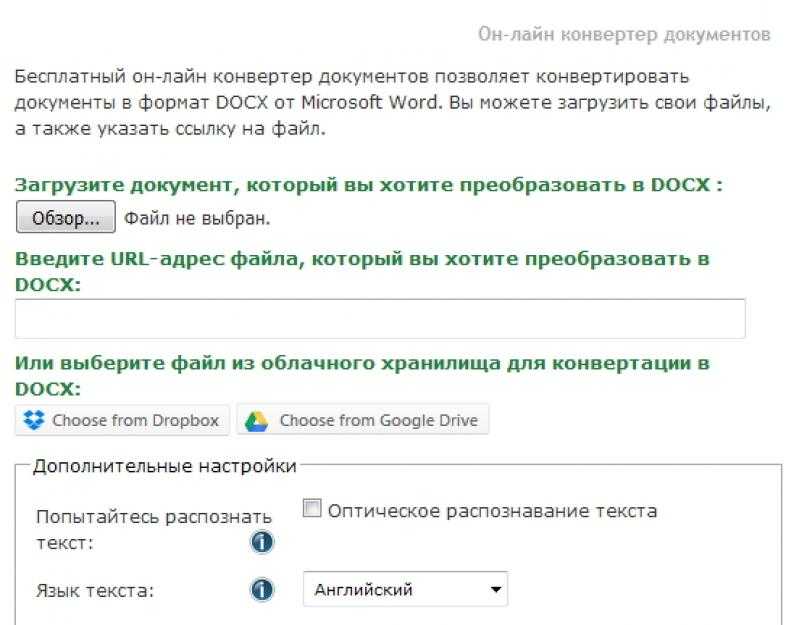807x625 pixels.
Task: Enable Оптическое распознавание текста checkbox
Action: [312, 508]
